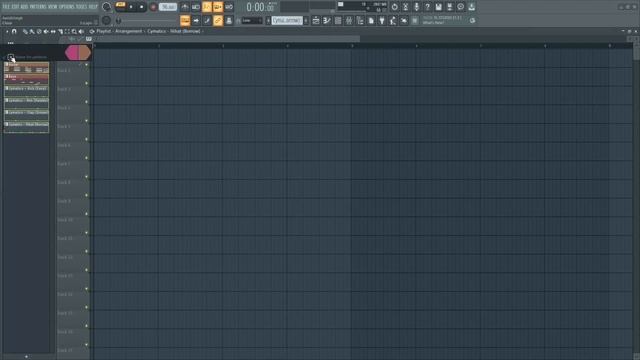Open the Channel rack view

click(338, 20)
